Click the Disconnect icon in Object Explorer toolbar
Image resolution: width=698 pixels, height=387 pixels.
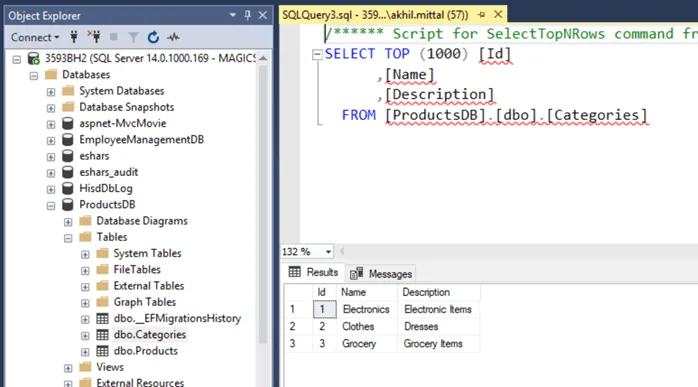coord(94,37)
